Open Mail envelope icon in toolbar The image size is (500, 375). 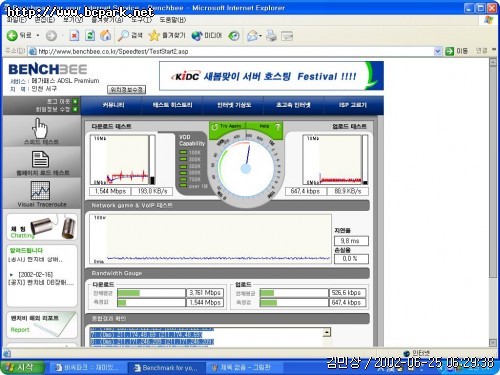[x=253, y=36]
